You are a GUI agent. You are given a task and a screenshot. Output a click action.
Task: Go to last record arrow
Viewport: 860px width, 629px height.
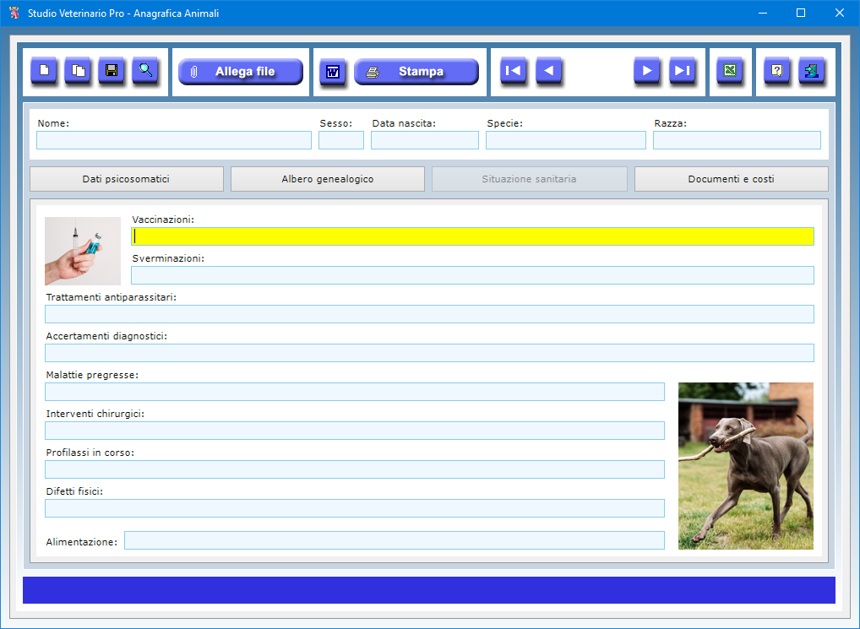coord(682,71)
